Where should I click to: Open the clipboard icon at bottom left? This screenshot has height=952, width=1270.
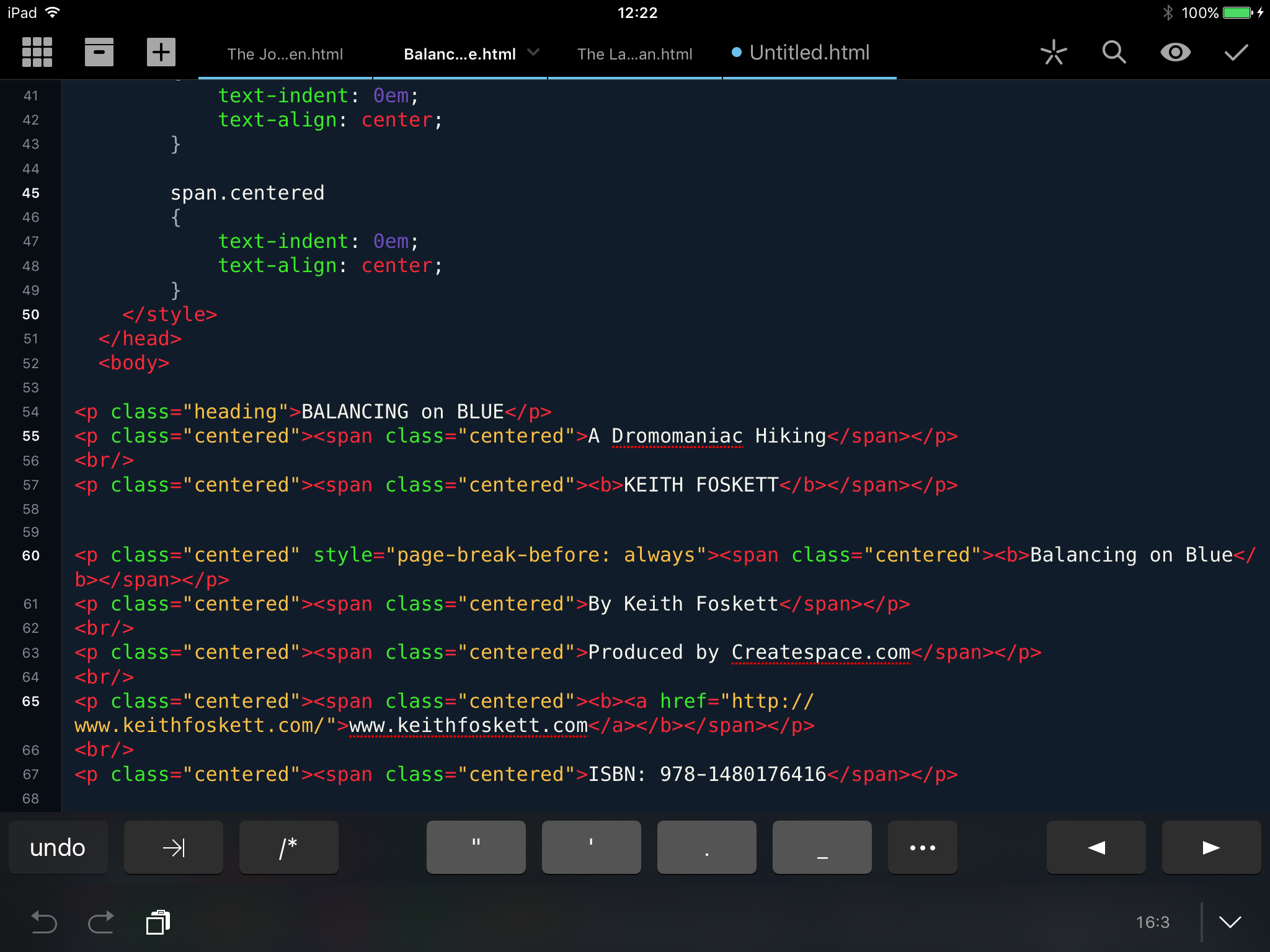(x=158, y=922)
